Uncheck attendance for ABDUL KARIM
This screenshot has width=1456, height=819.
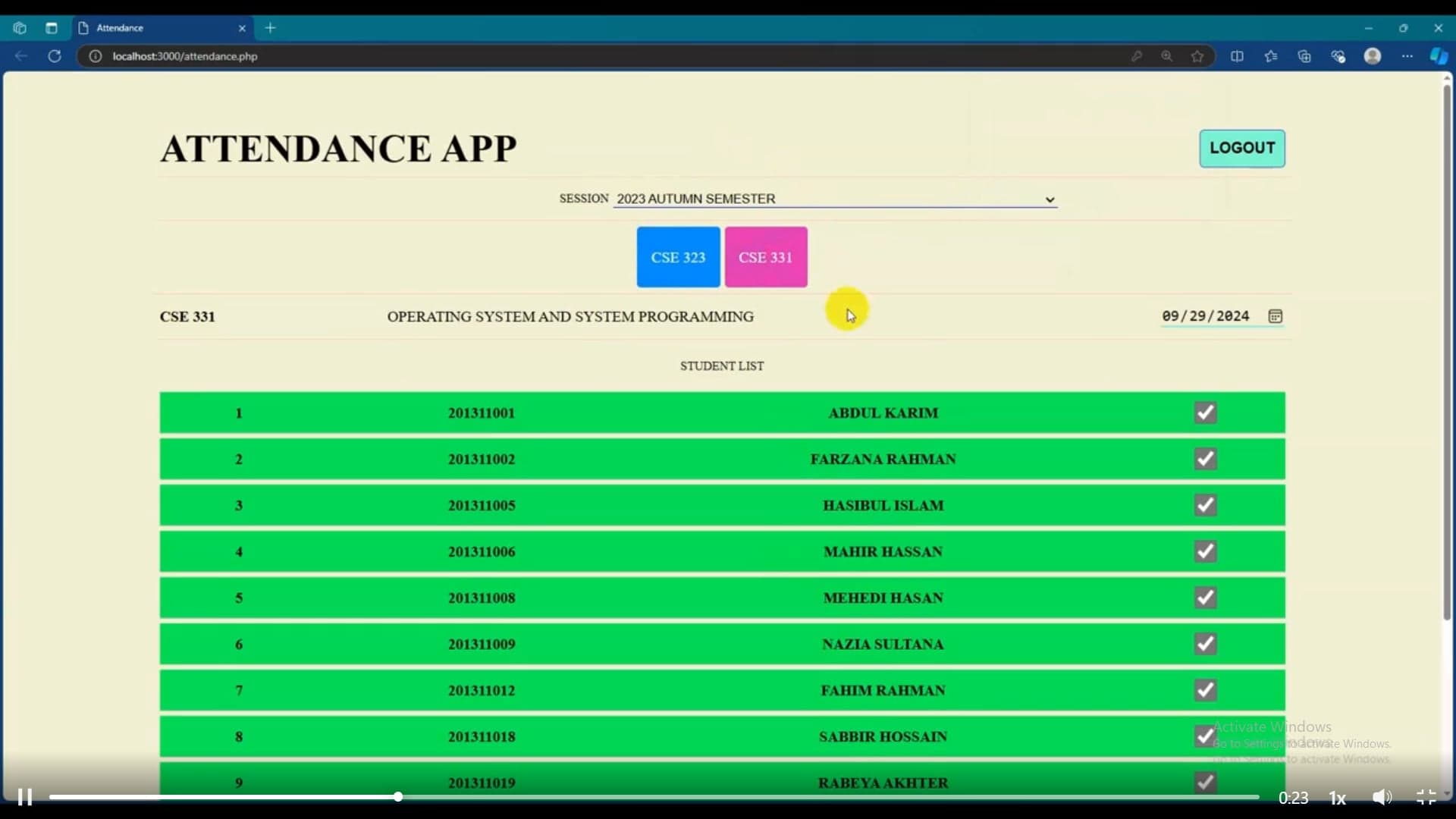[1205, 413]
